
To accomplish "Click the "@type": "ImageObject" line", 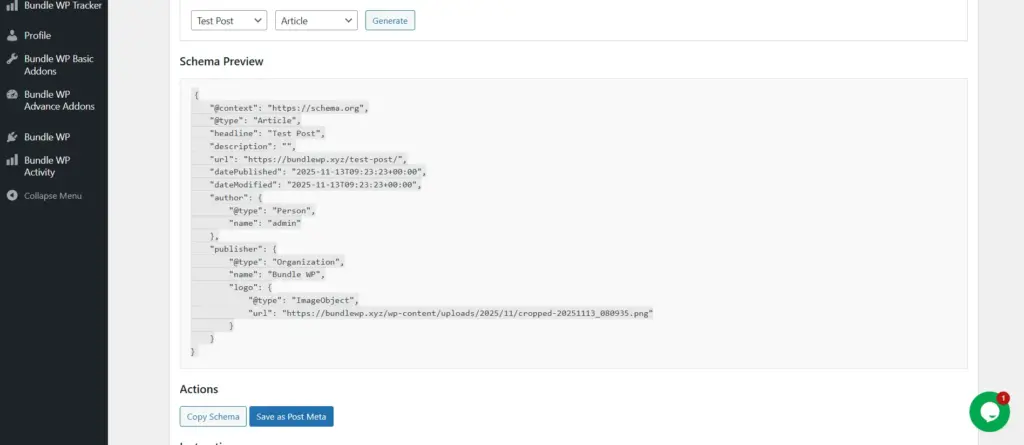I will 304,301.
